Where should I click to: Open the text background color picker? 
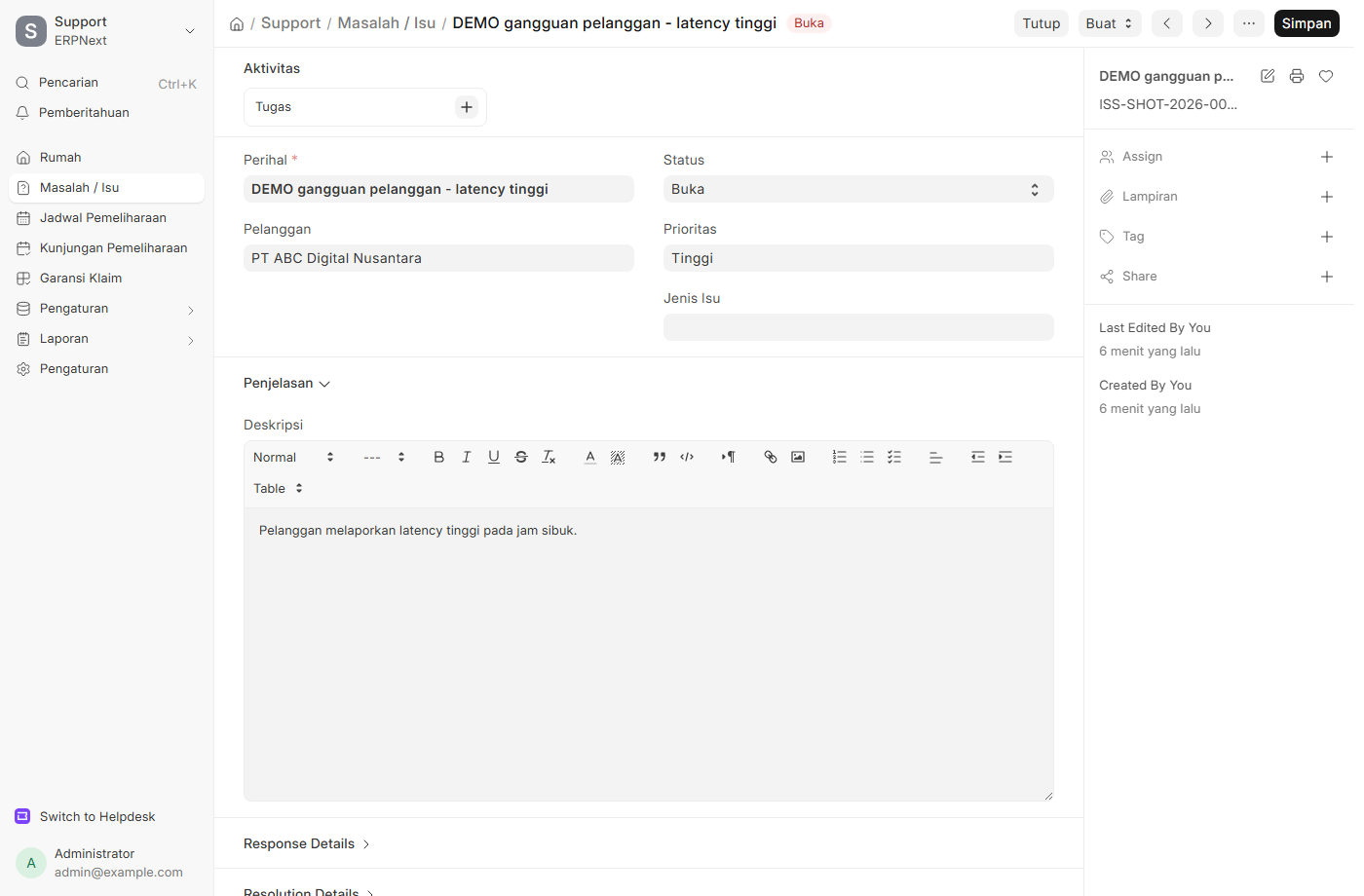(x=618, y=457)
